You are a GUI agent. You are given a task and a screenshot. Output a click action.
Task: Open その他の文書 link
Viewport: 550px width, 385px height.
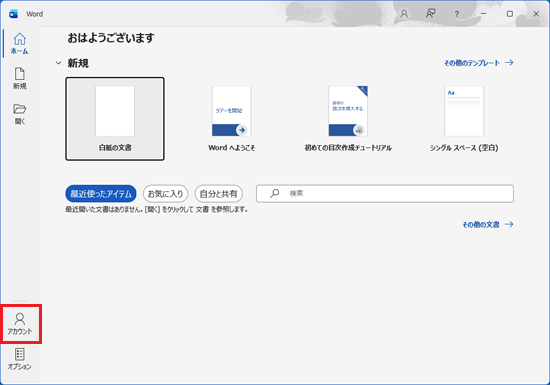point(488,225)
